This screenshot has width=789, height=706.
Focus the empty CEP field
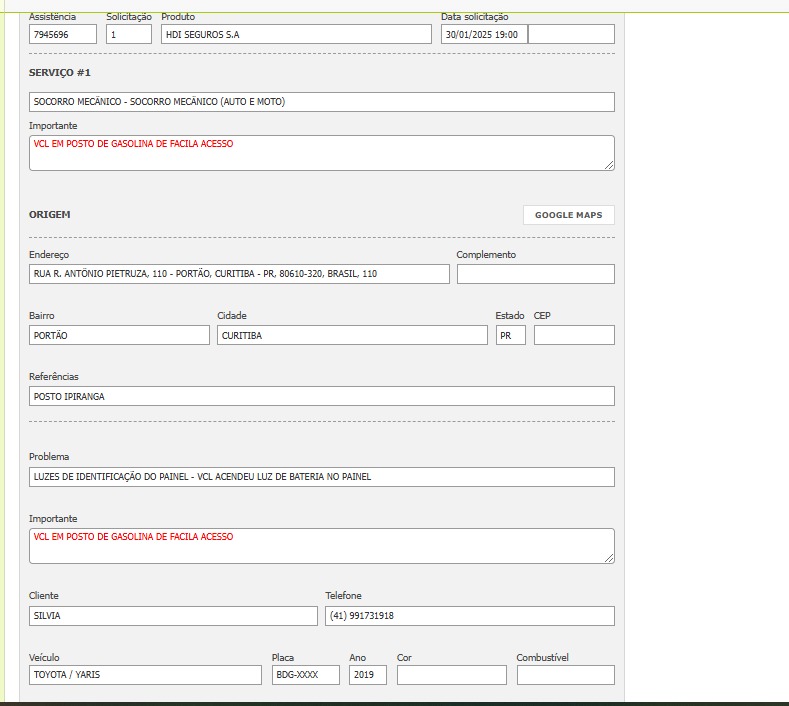[574, 335]
